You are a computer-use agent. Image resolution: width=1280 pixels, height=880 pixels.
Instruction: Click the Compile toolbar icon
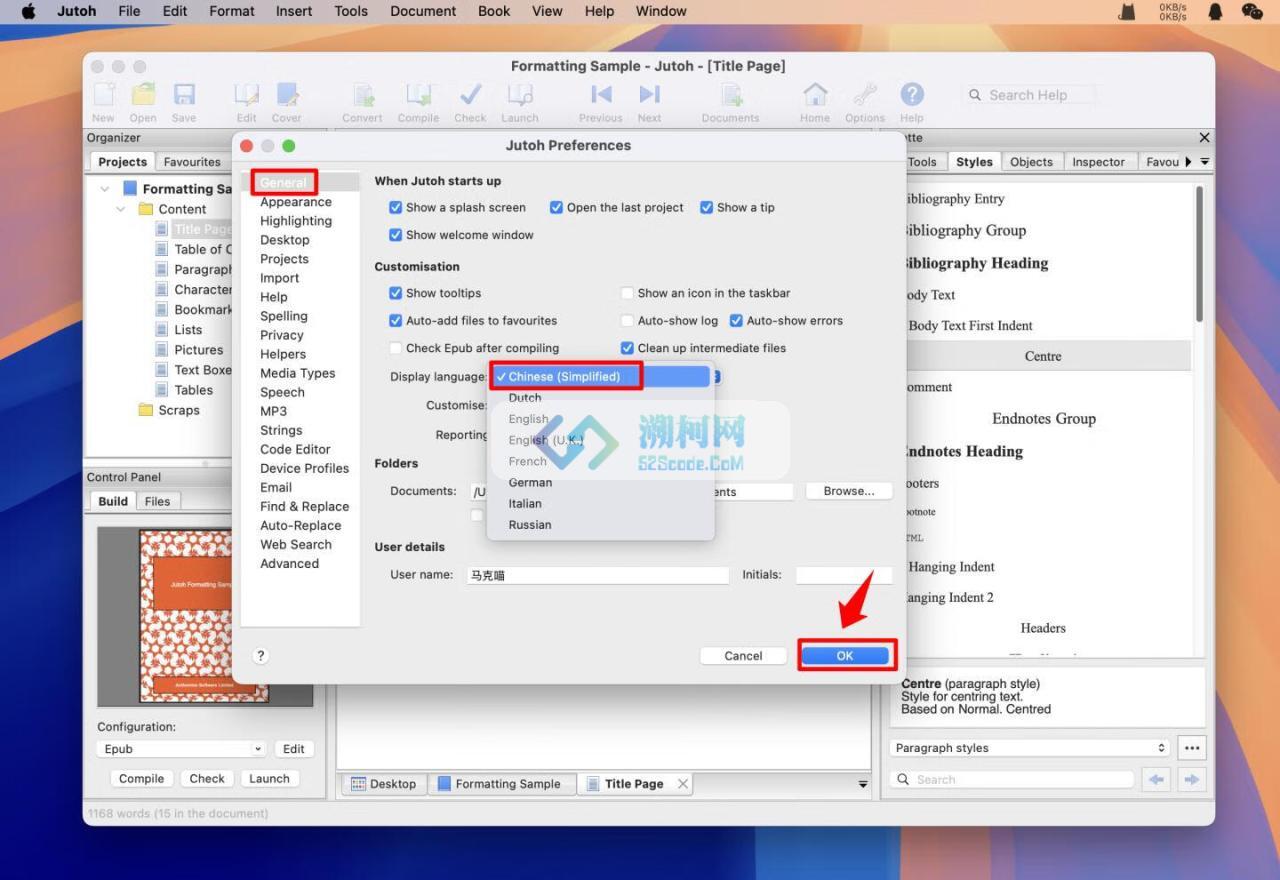pos(418,95)
